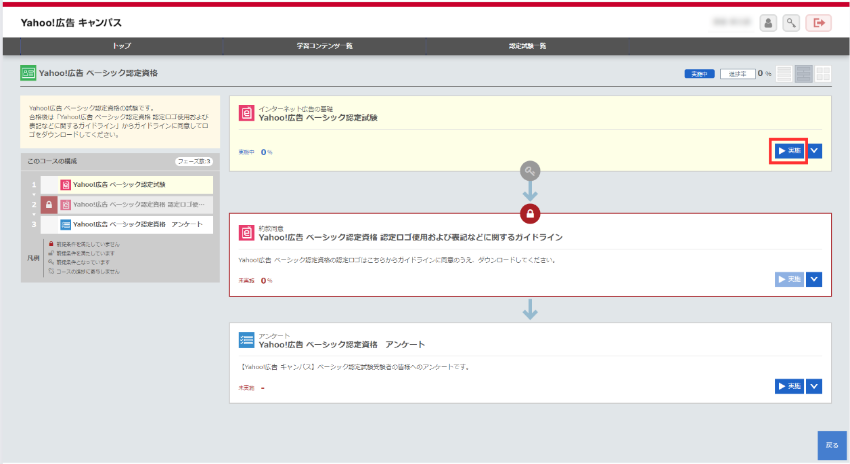Start the ベーシック認定試験 with 実施 button

[x=789, y=151]
